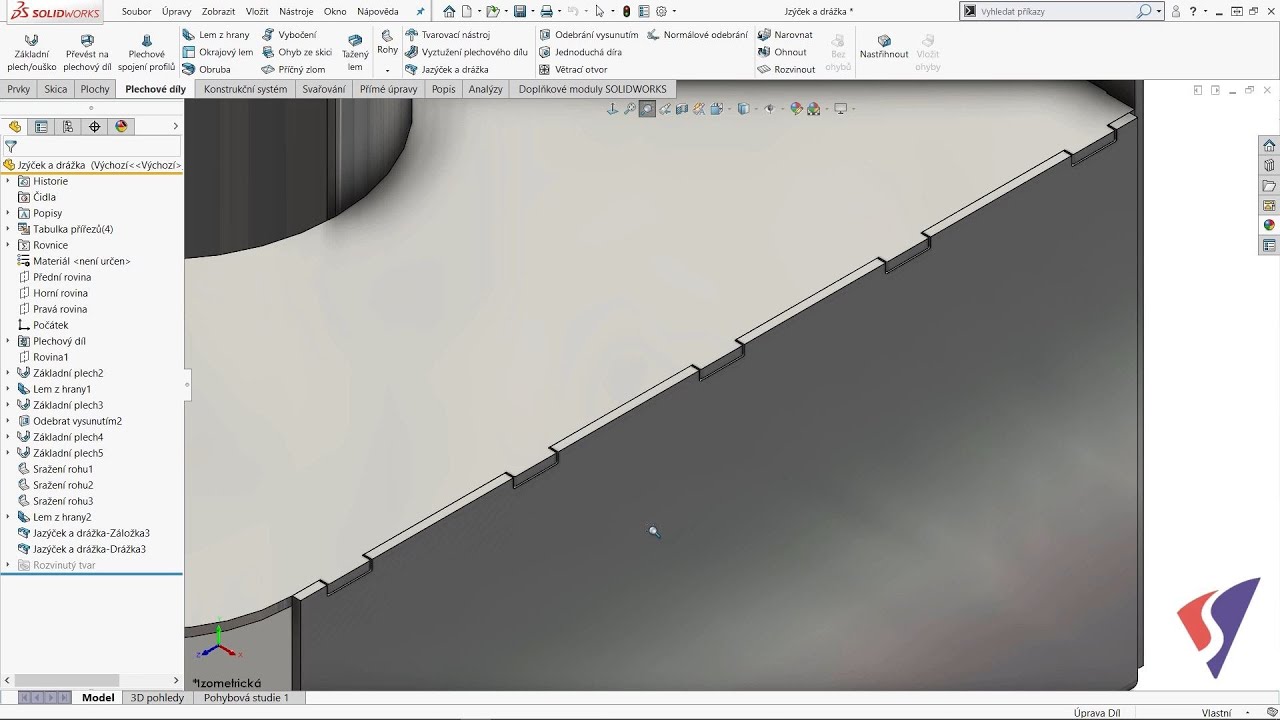Expand the Rovnice tree node
Screen dimensions: 1280x720
[8, 245]
